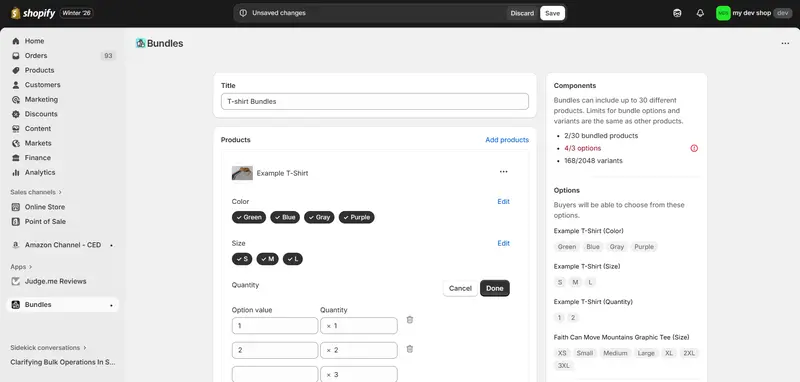Click the Point of Sale icon
This screenshot has width=800, height=382.
(x=16, y=222)
